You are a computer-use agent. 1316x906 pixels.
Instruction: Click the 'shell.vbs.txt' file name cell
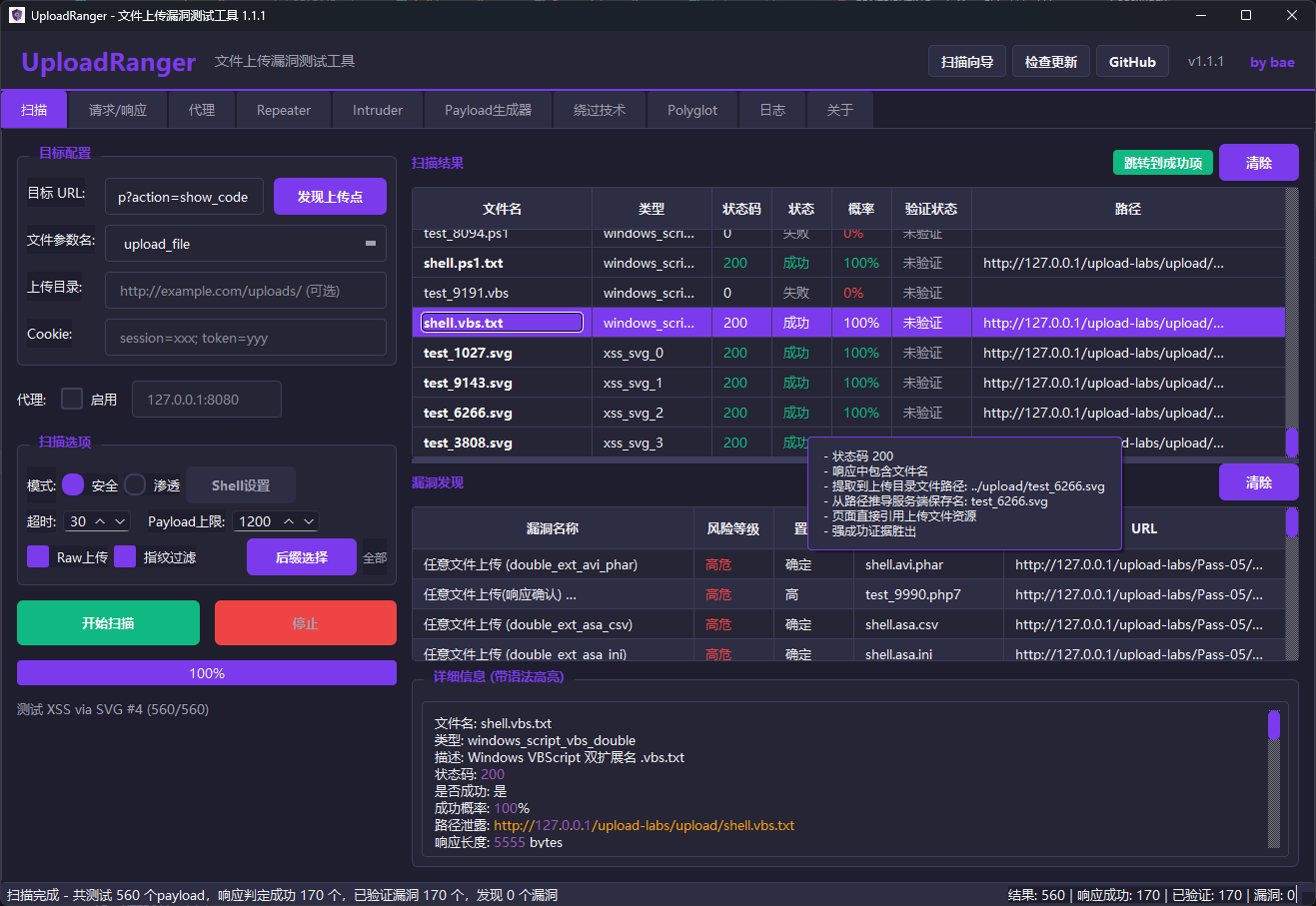click(502, 323)
